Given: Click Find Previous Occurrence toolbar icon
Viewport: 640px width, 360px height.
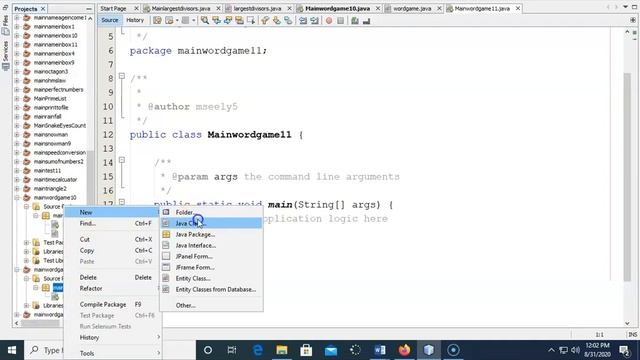Looking at the screenshot, I should [x=216, y=20].
